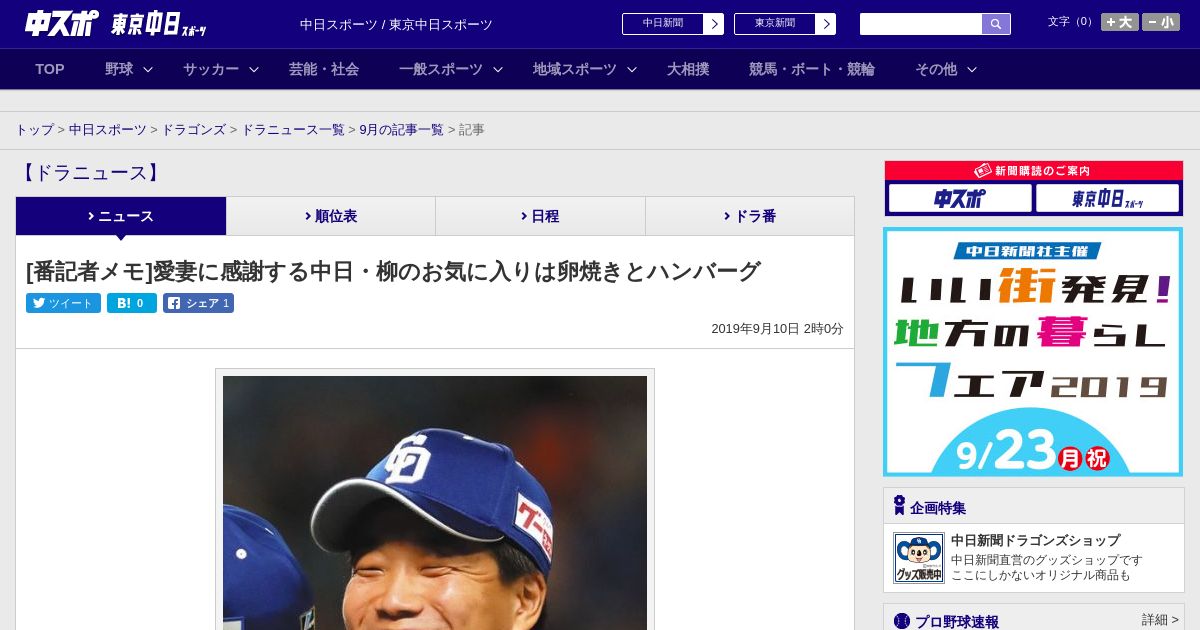Click the article photo of smiling player

435,502
